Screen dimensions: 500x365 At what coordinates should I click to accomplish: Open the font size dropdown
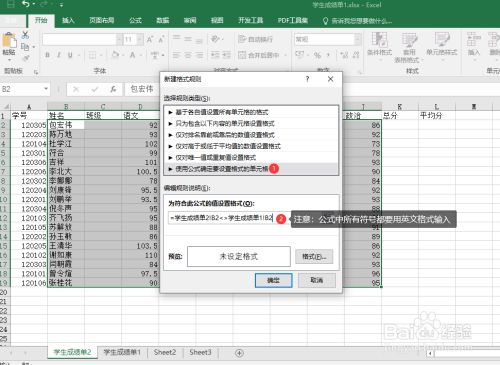(140, 40)
